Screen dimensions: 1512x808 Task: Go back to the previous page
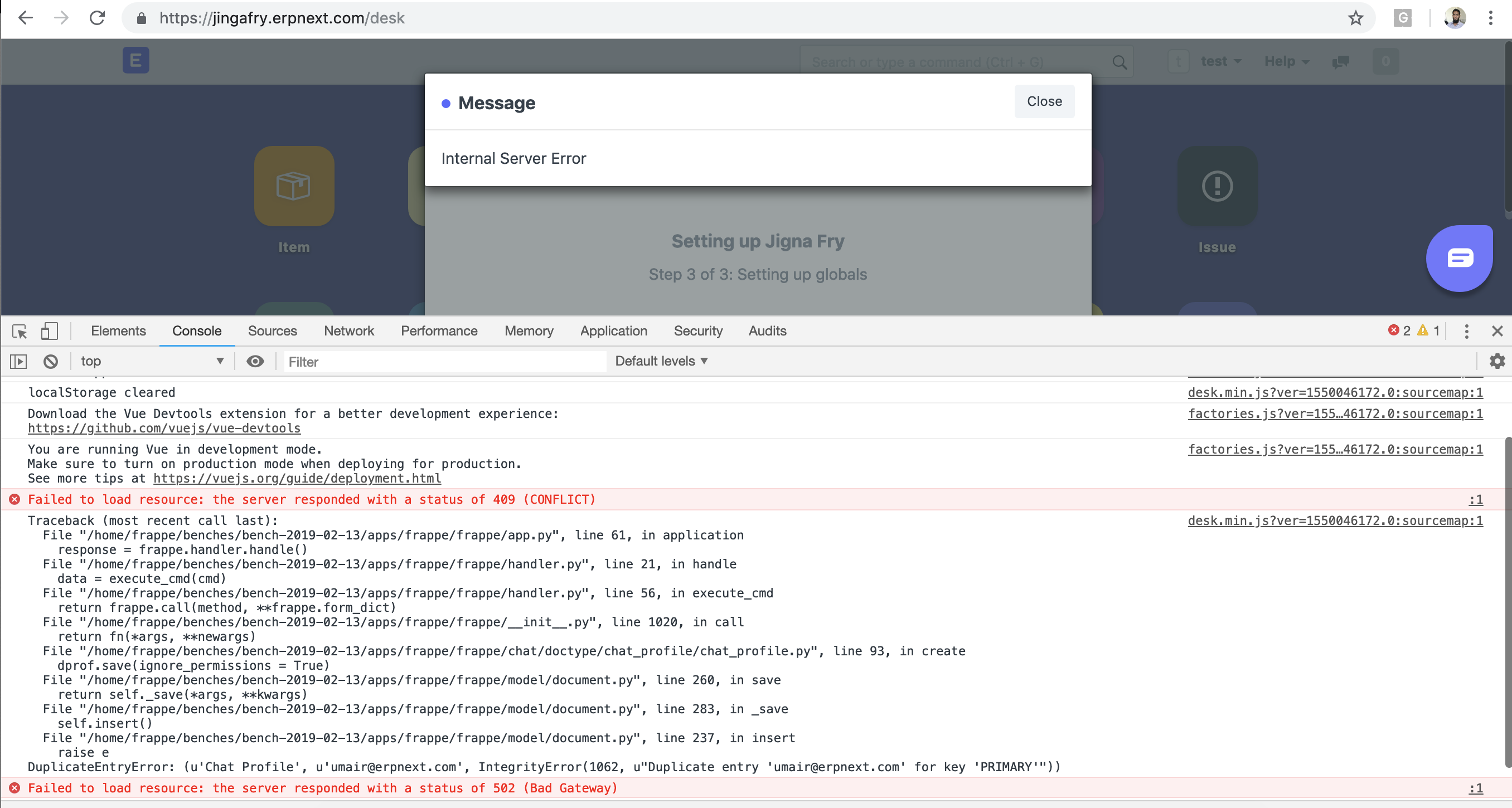pos(25,18)
